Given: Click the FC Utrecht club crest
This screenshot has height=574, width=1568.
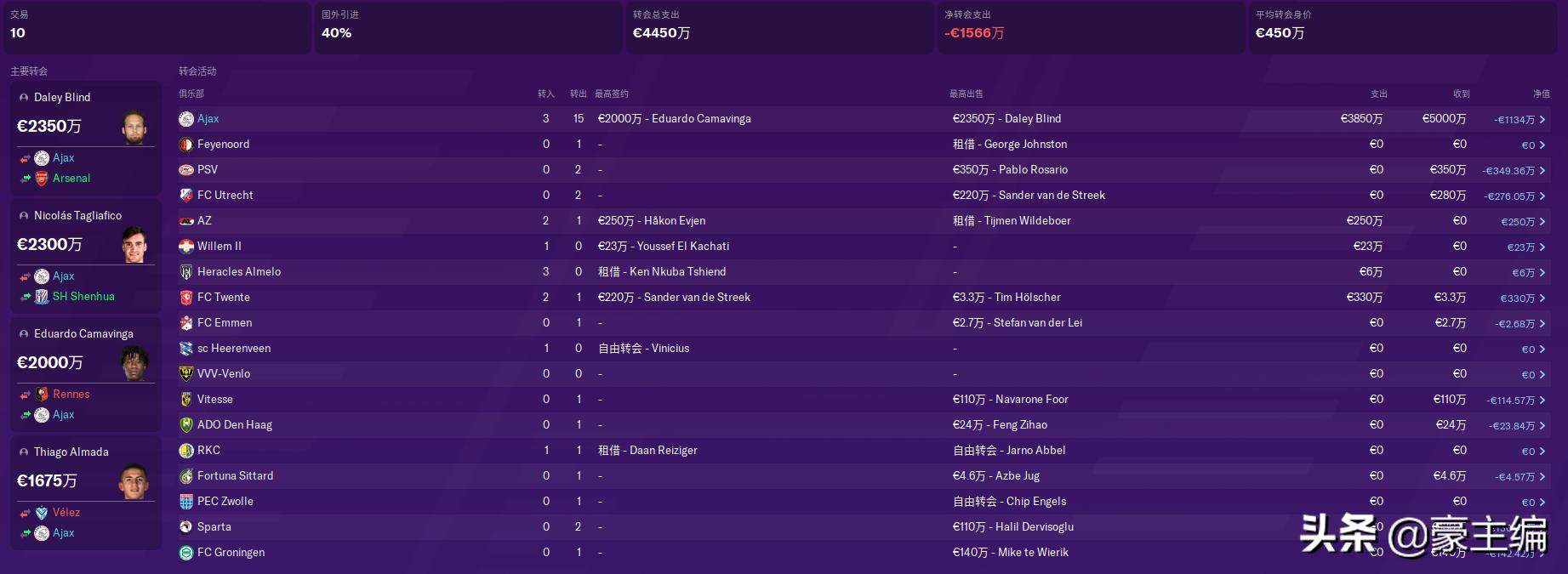Looking at the screenshot, I should pyautogui.click(x=186, y=196).
